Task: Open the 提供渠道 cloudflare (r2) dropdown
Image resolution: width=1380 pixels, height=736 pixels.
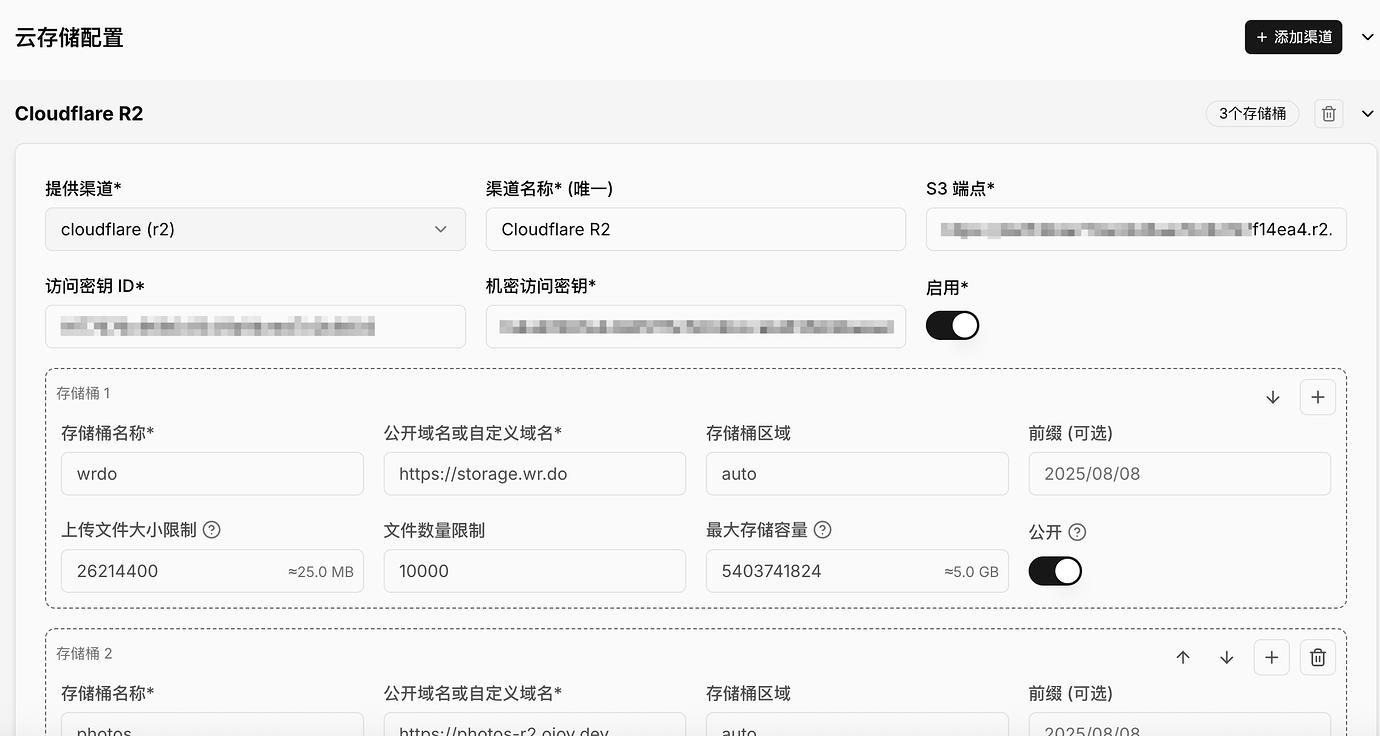Action: (255, 229)
